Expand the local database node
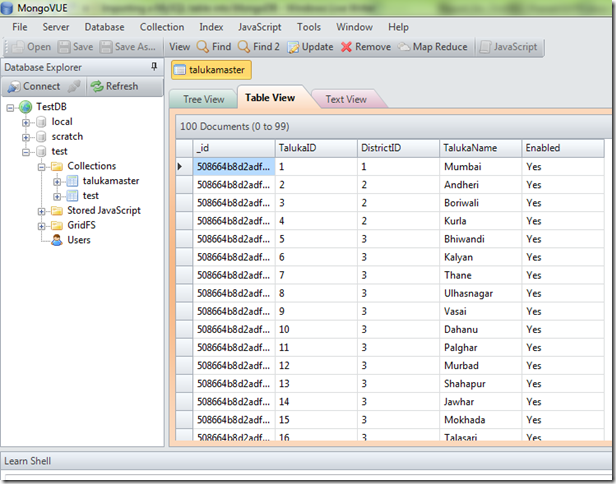616x484 pixels. (x=25, y=122)
